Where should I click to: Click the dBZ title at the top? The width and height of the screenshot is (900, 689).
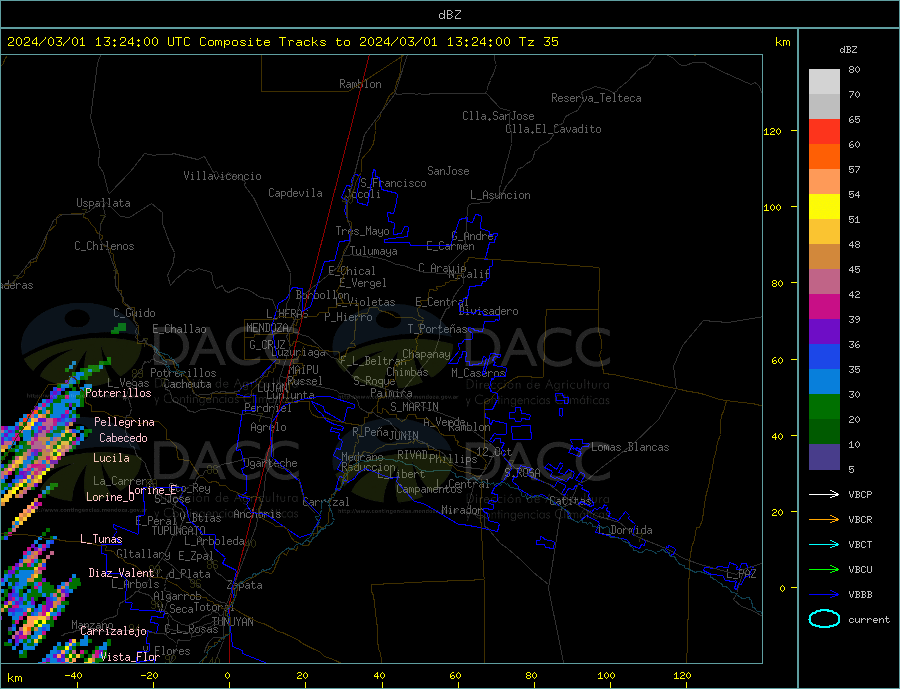pyautogui.click(x=449, y=15)
